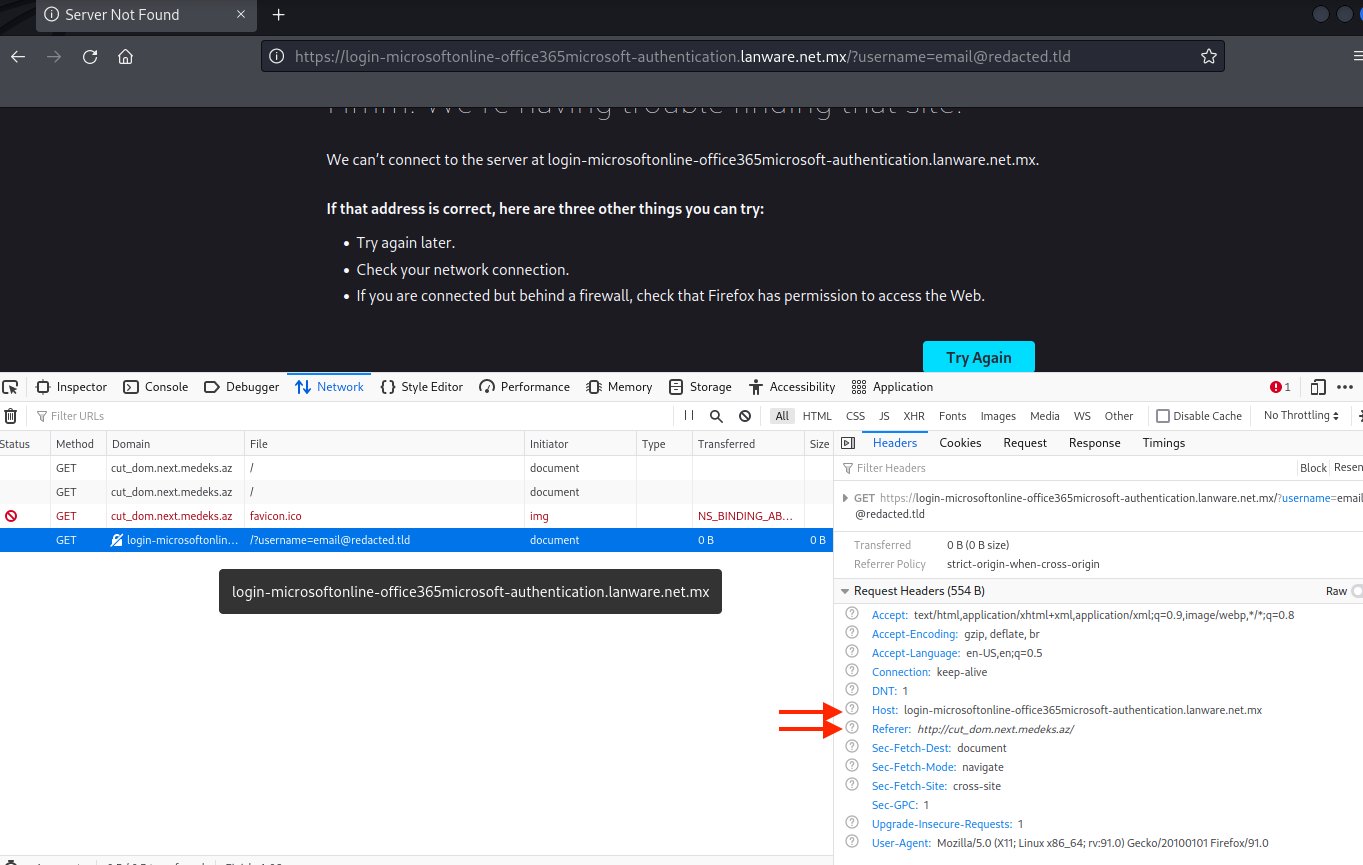Select the login-microsoftonlin request row

click(x=416, y=540)
